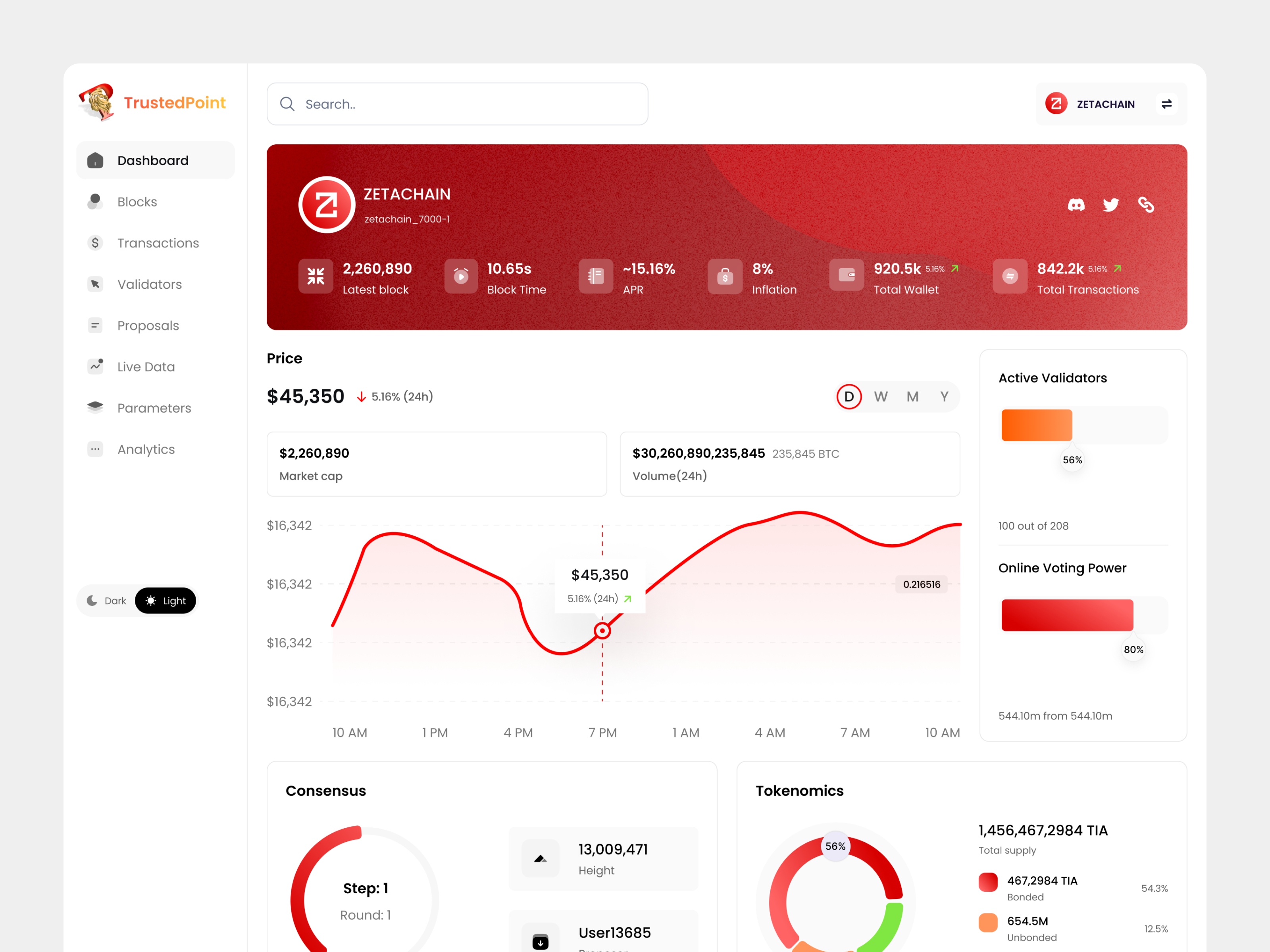The height and width of the screenshot is (952, 1270).
Task: Switch chart range to W weekly
Action: [x=880, y=397]
